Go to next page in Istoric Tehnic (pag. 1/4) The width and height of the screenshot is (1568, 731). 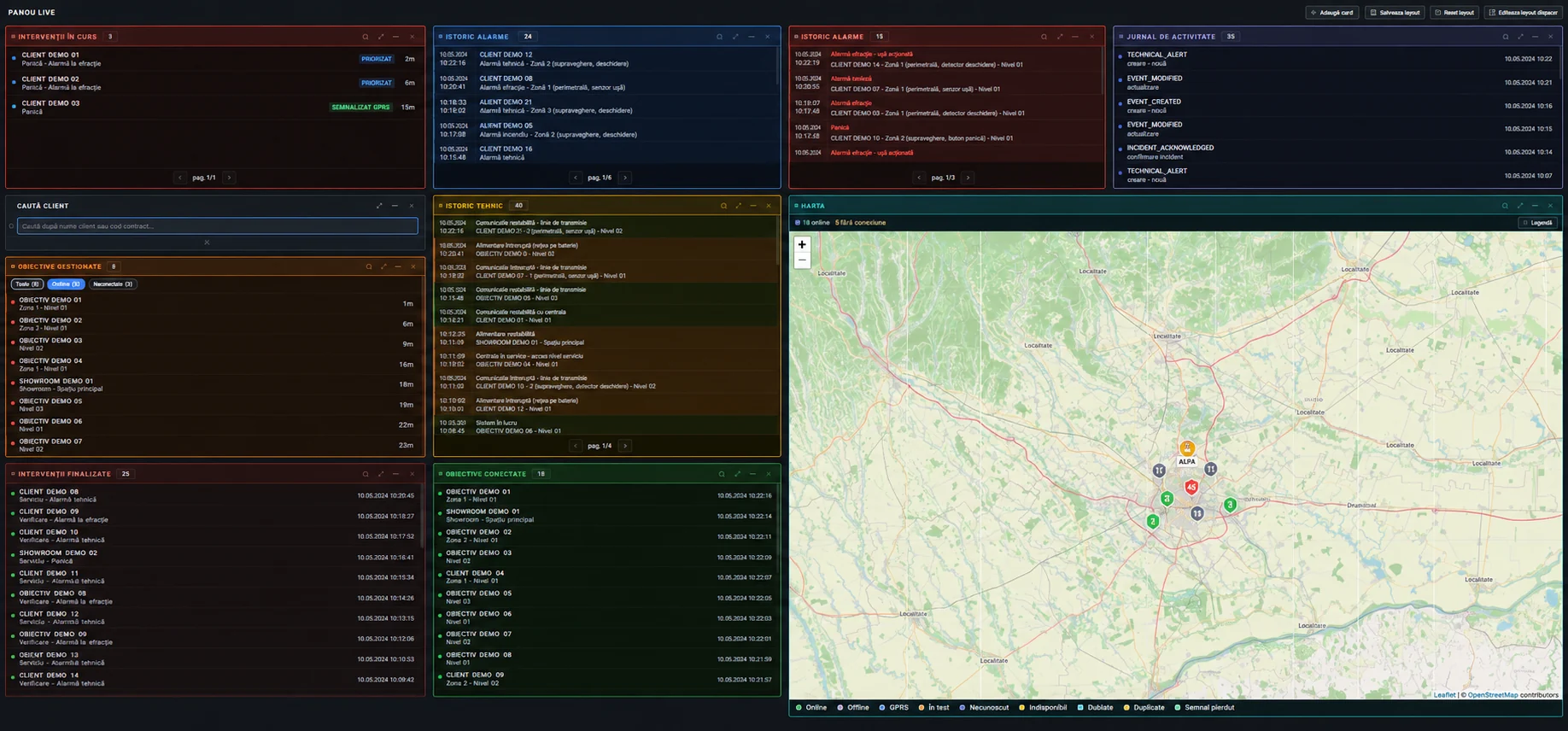pos(625,446)
